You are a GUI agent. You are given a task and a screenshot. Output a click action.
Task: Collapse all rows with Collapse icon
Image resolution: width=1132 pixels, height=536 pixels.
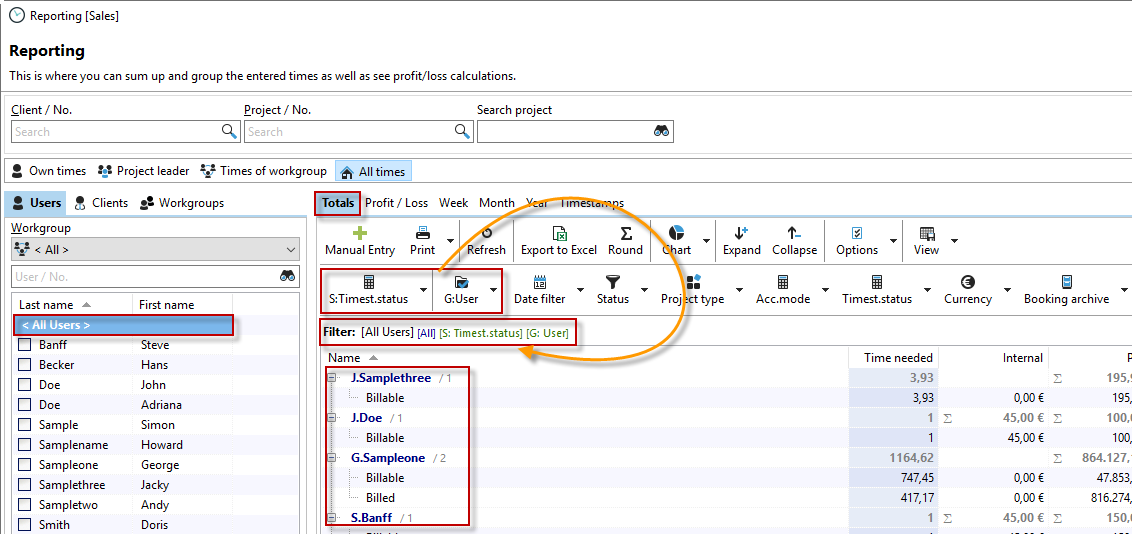point(794,233)
